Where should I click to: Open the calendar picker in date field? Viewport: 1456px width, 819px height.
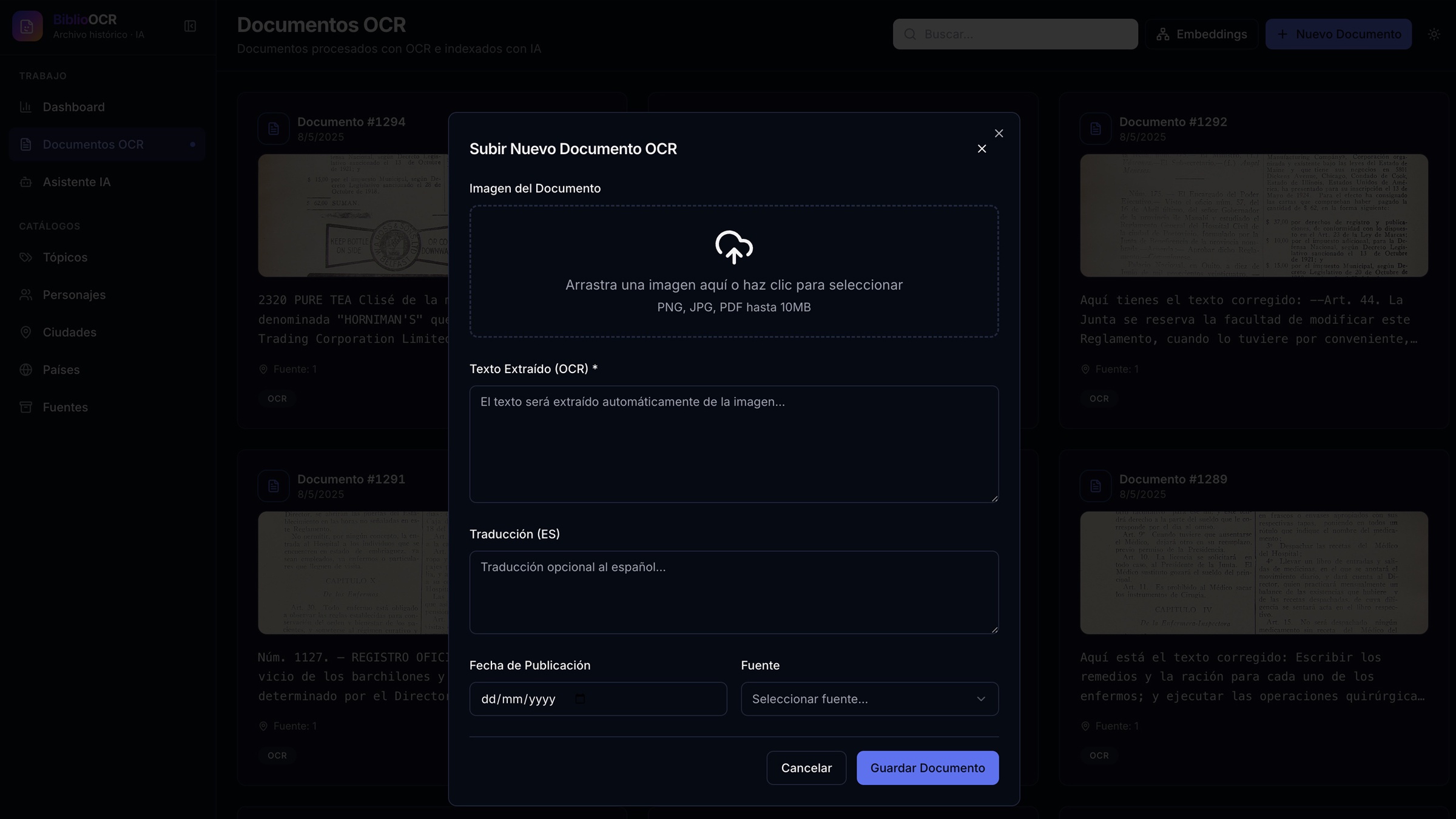coord(580,699)
